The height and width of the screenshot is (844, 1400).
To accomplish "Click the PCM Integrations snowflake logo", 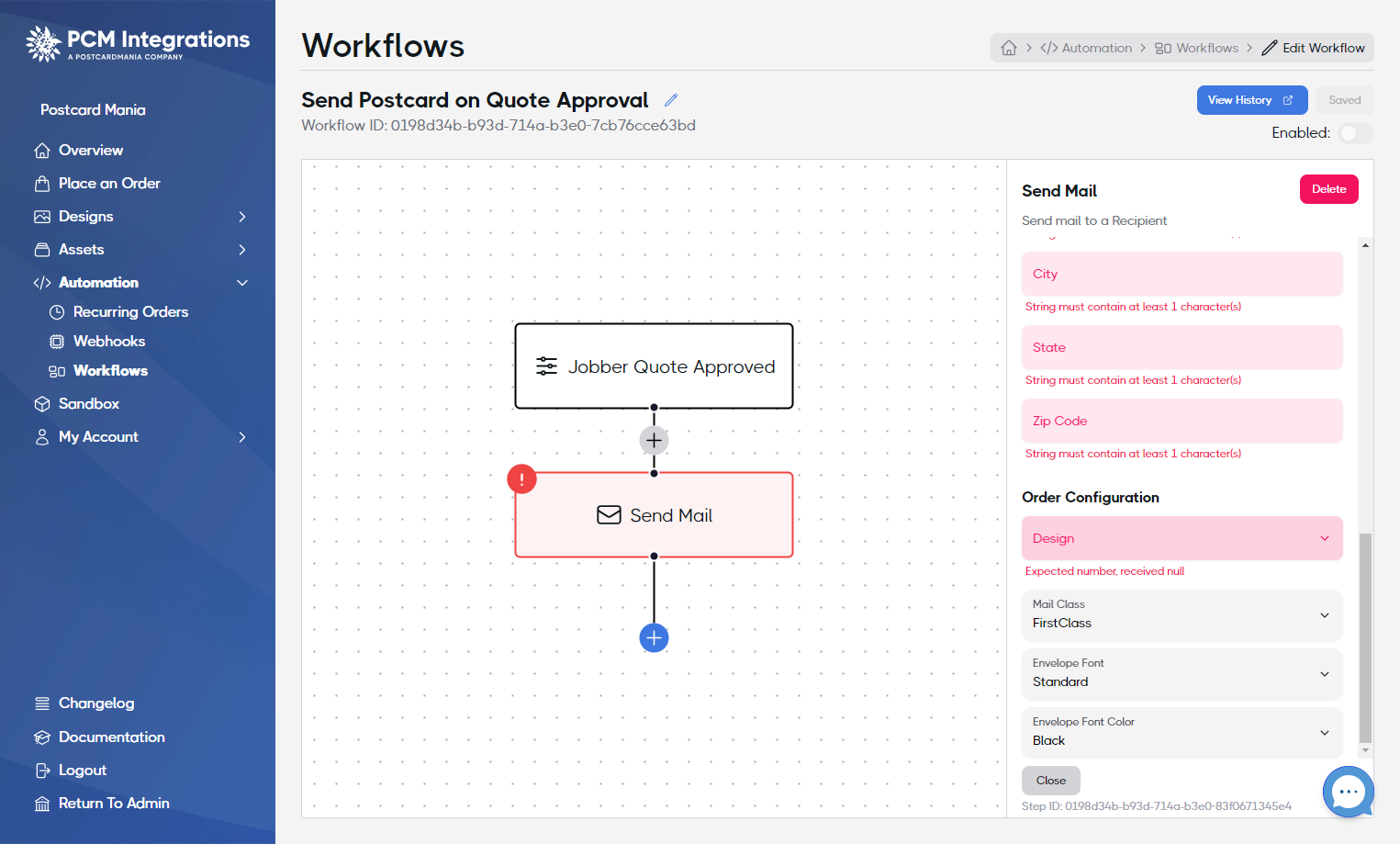I will pyautogui.click(x=43, y=43).
